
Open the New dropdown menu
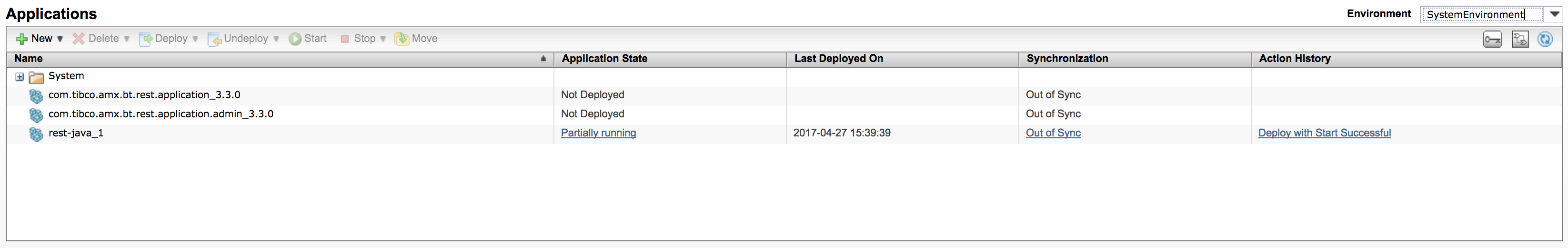click(x=60, y=39)
